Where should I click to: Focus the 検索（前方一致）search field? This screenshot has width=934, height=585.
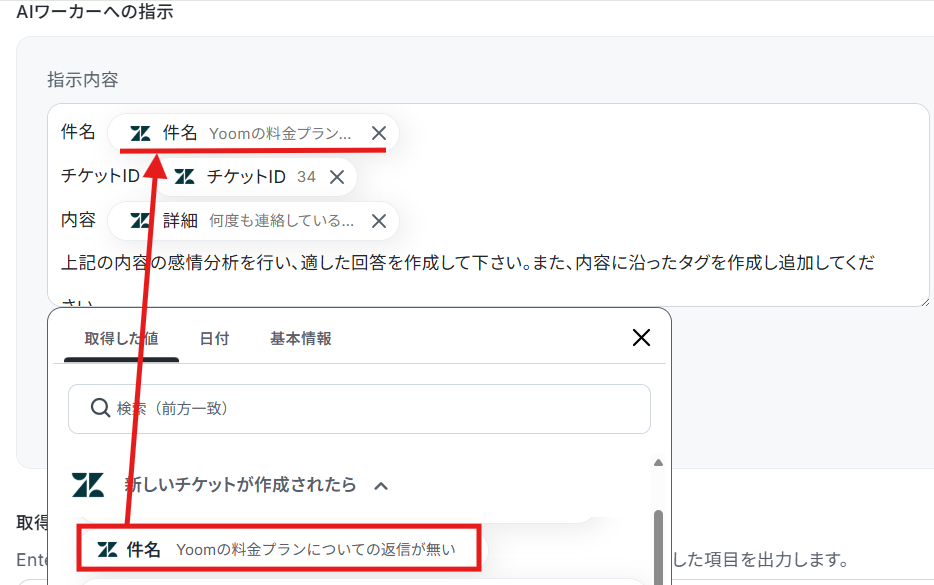(359, 409)
